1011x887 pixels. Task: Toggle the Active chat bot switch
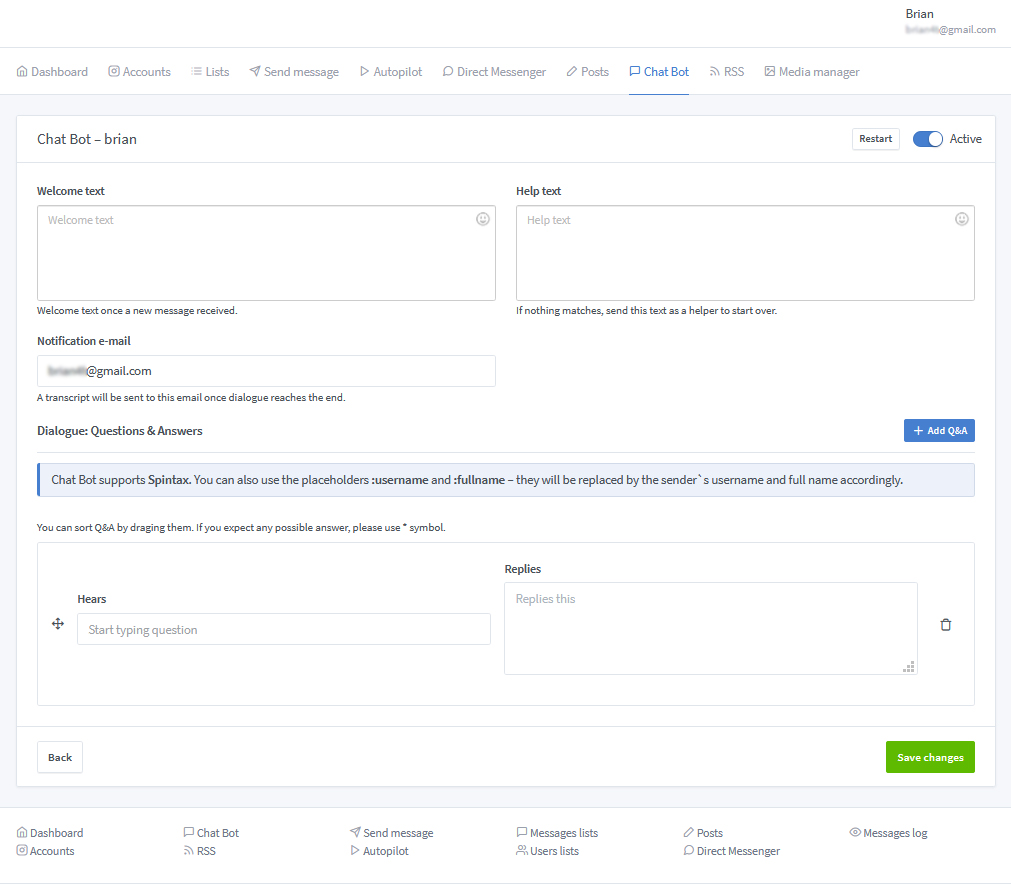(x=928, y=139)
